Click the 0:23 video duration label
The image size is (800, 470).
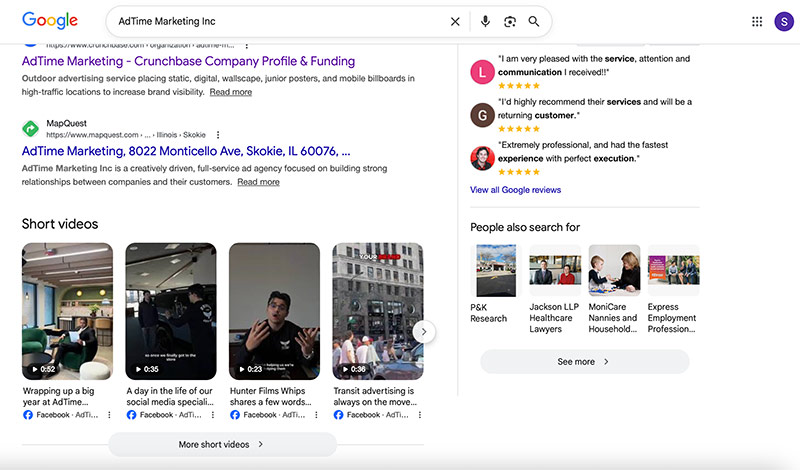(251, 369)
